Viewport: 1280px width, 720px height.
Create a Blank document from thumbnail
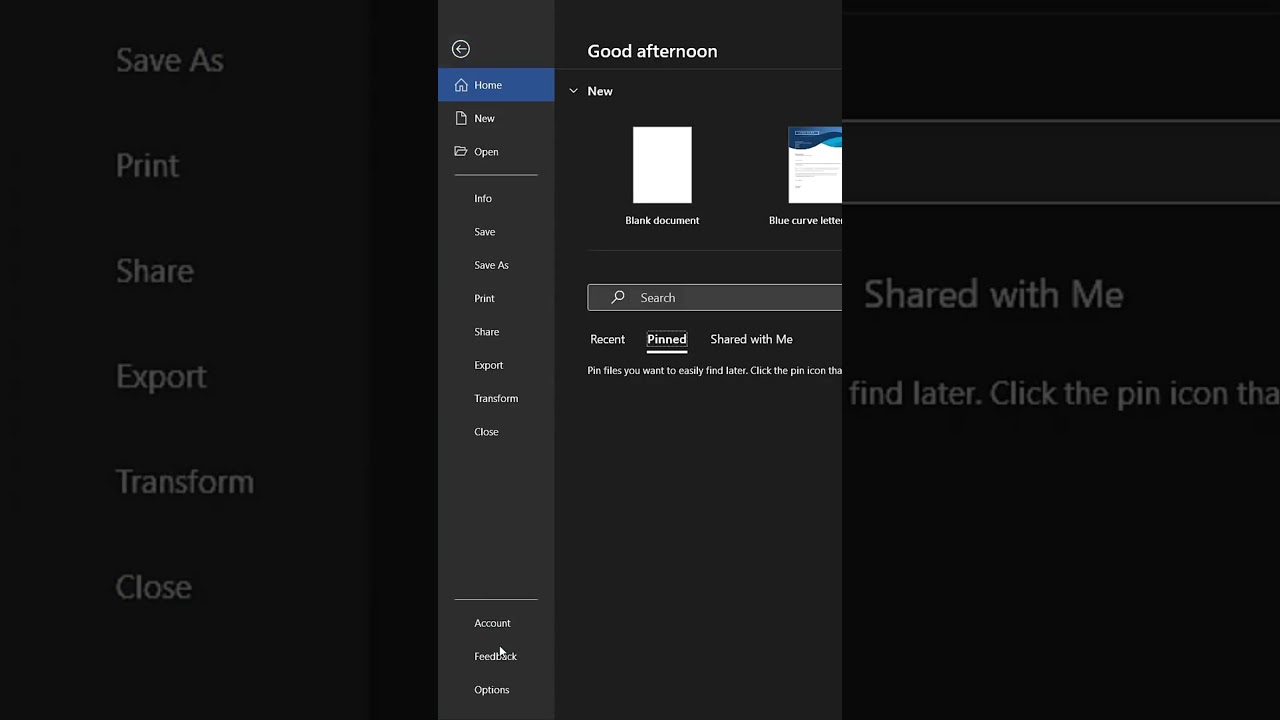click(662, 165)
